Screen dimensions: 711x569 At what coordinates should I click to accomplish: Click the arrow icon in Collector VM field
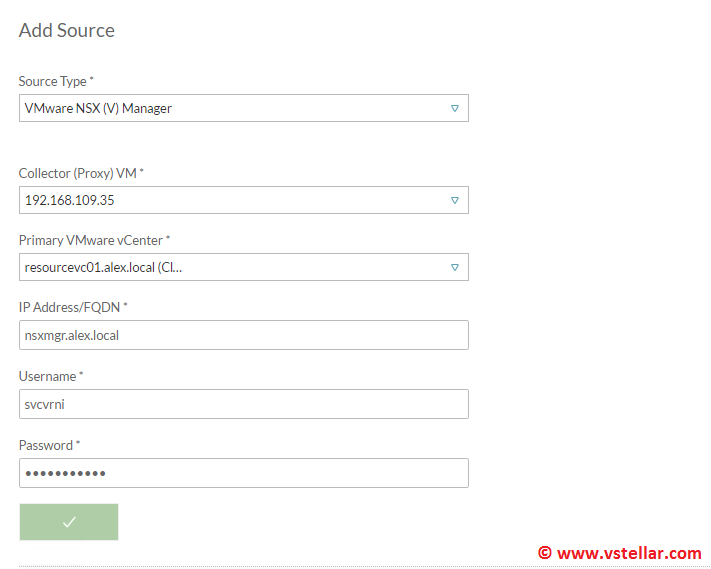pyautogui.click(x=454, y=200)
